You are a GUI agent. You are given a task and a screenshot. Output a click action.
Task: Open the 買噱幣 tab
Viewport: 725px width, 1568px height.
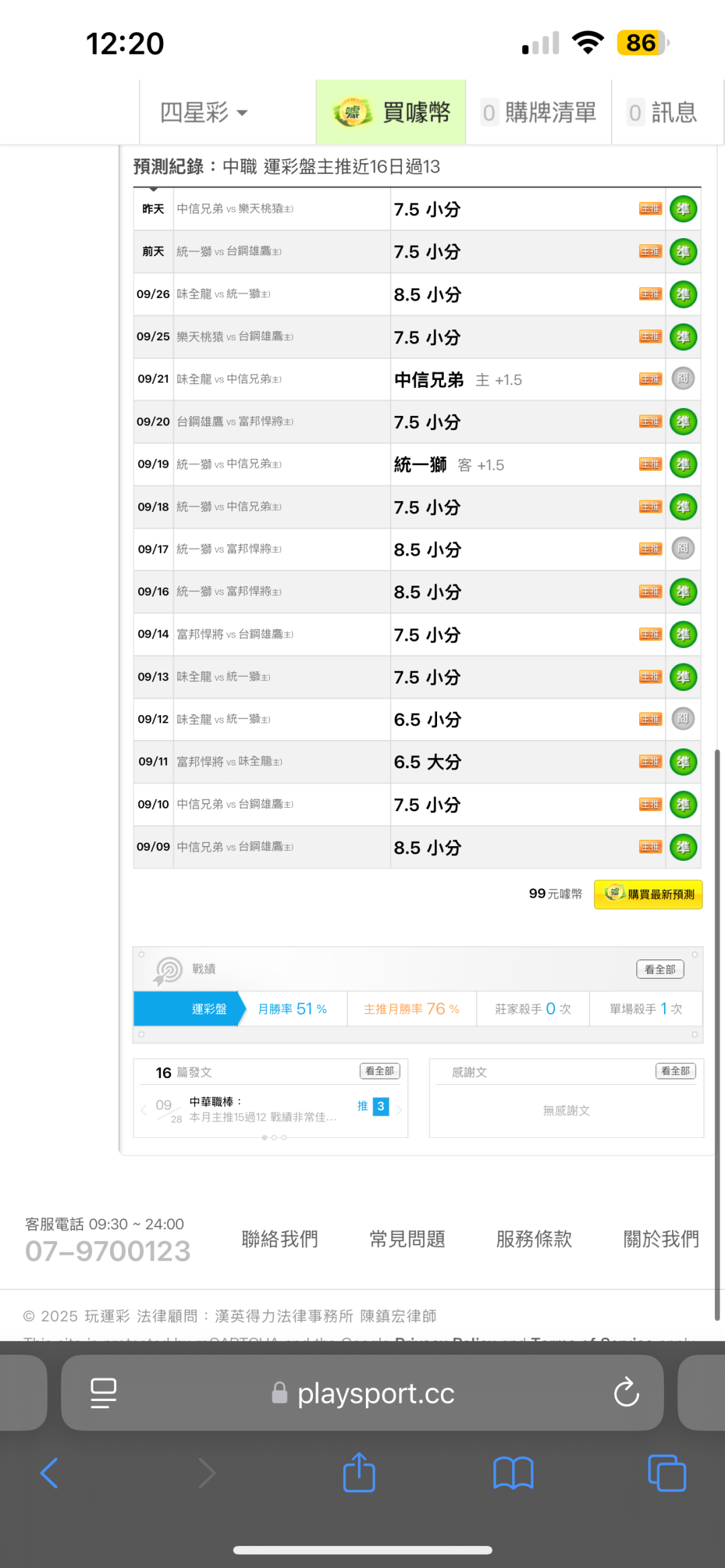click(x=391, y=112)
